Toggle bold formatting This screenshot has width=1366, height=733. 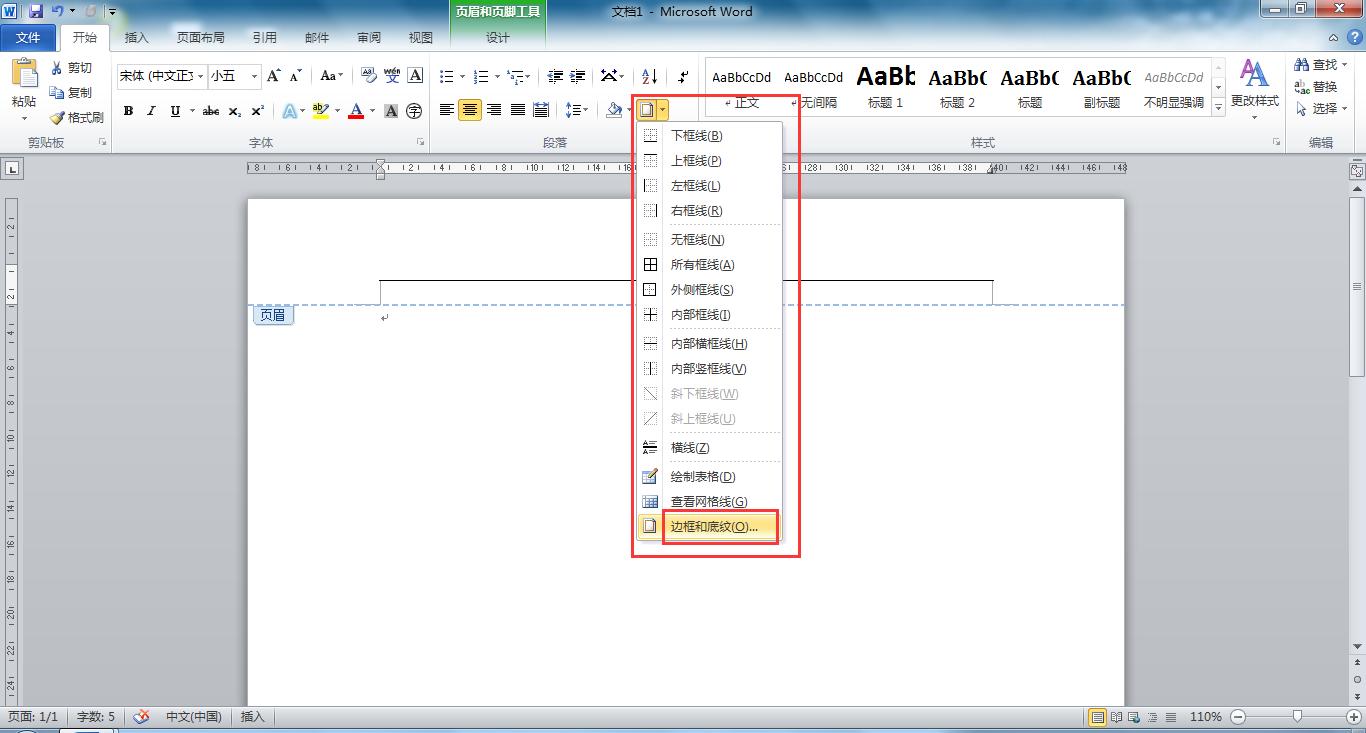(128, 111)
